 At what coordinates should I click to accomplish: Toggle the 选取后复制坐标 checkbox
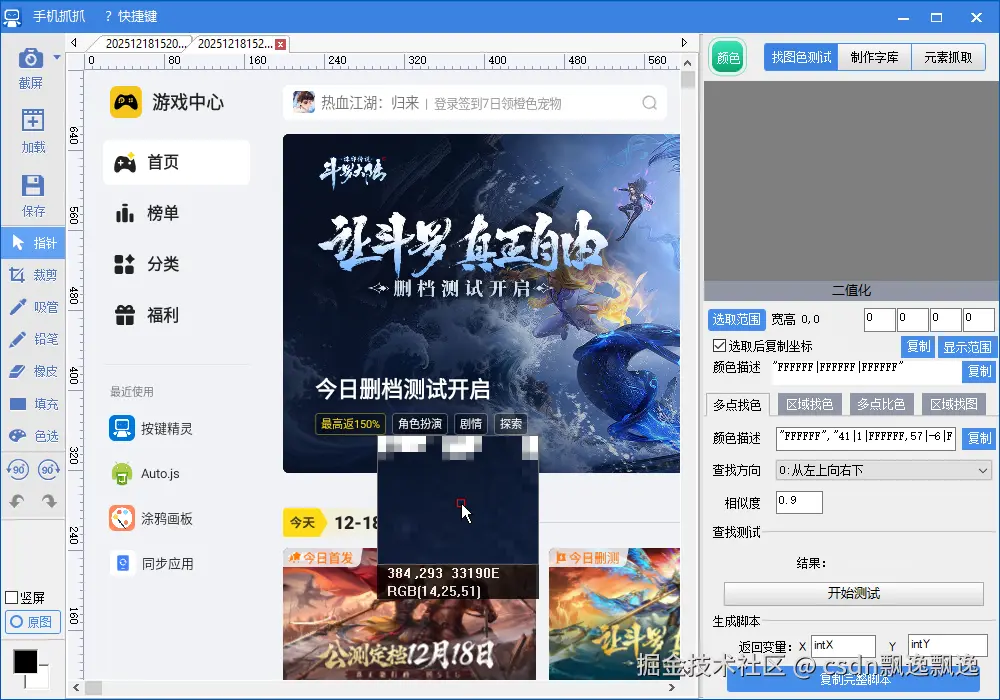point(719,346)
